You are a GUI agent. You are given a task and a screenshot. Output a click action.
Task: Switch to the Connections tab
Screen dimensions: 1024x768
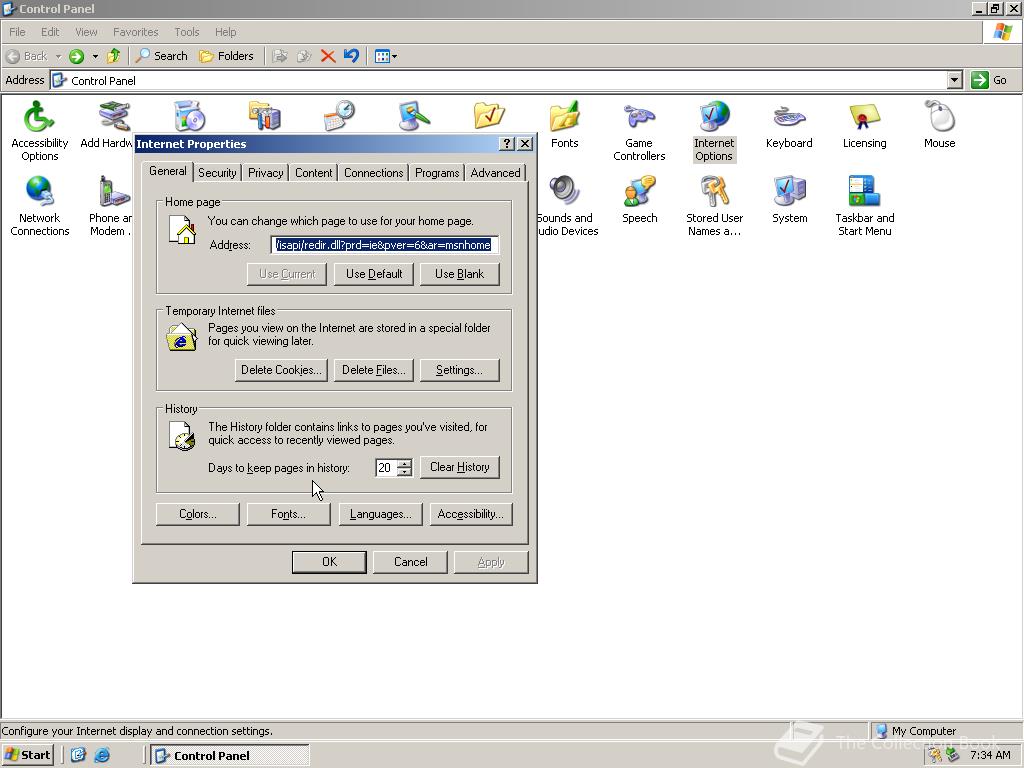coord(374,173)
